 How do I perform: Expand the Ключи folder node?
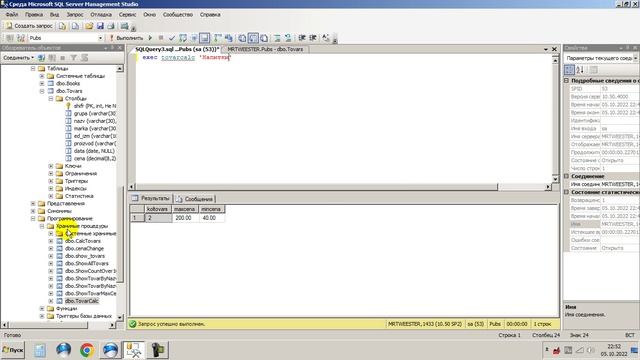[51, 166]
